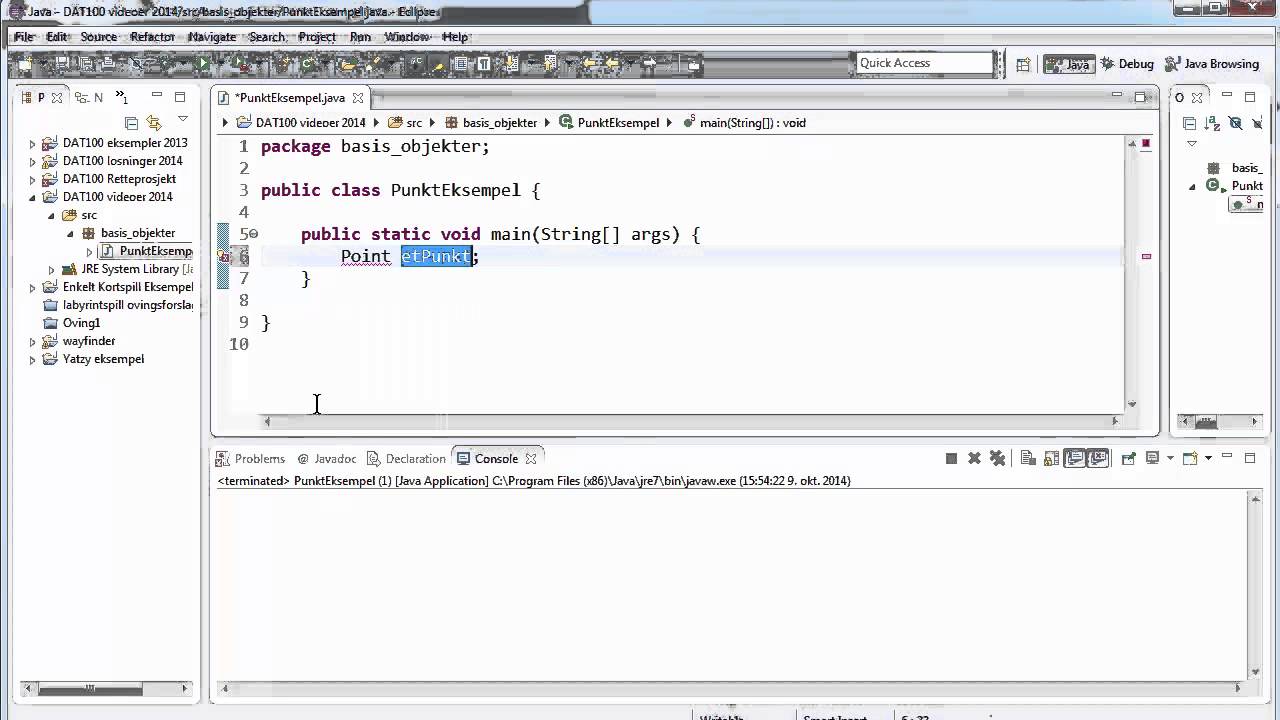Close the PunktEksempel.java editor tab
This screenshot has height=720, width=1280.
[x=358, y=98]
